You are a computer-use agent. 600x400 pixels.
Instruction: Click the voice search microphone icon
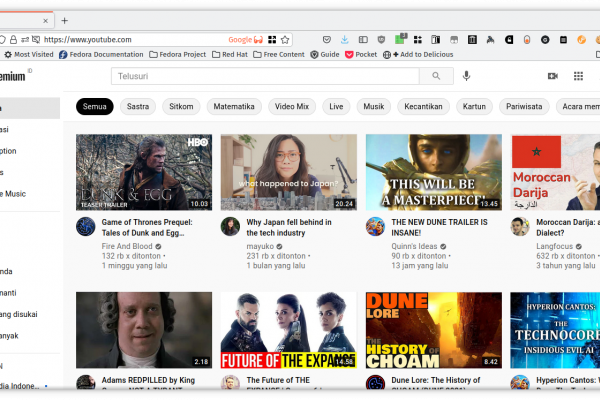(466, 76)
